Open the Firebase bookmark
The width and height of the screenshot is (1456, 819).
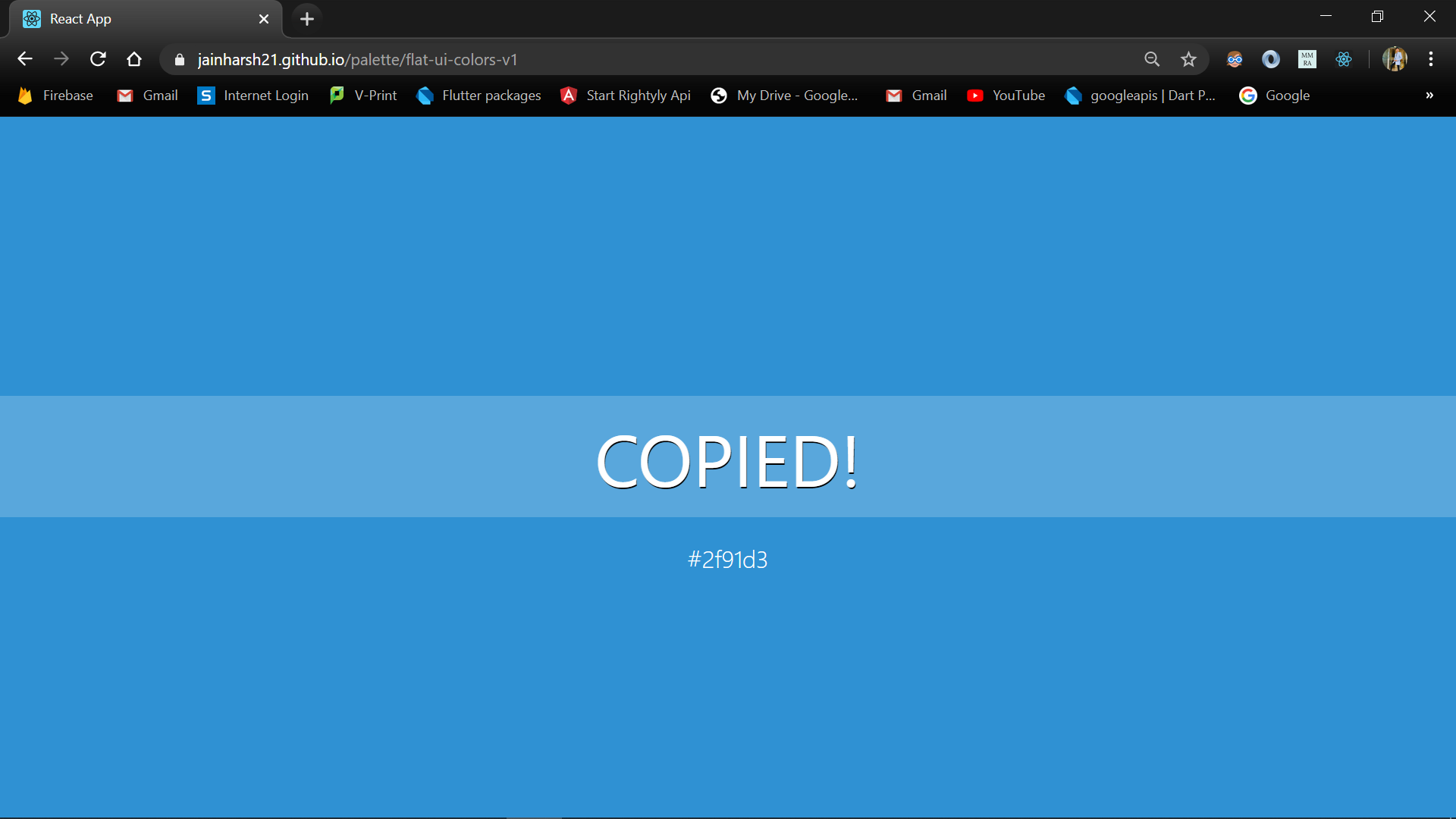coord(55,96)
